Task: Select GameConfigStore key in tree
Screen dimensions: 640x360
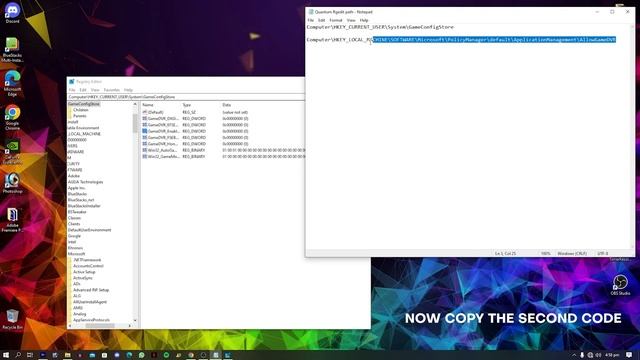Action: point(84,104)
